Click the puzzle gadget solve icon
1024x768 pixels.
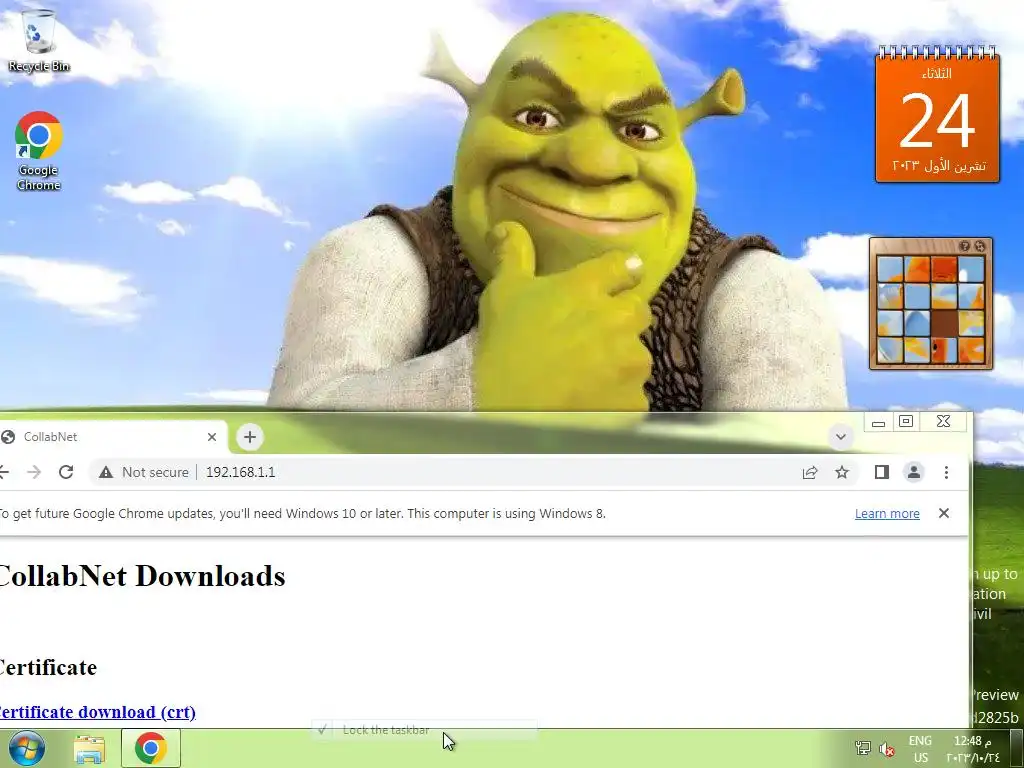(x=980, y=246)
